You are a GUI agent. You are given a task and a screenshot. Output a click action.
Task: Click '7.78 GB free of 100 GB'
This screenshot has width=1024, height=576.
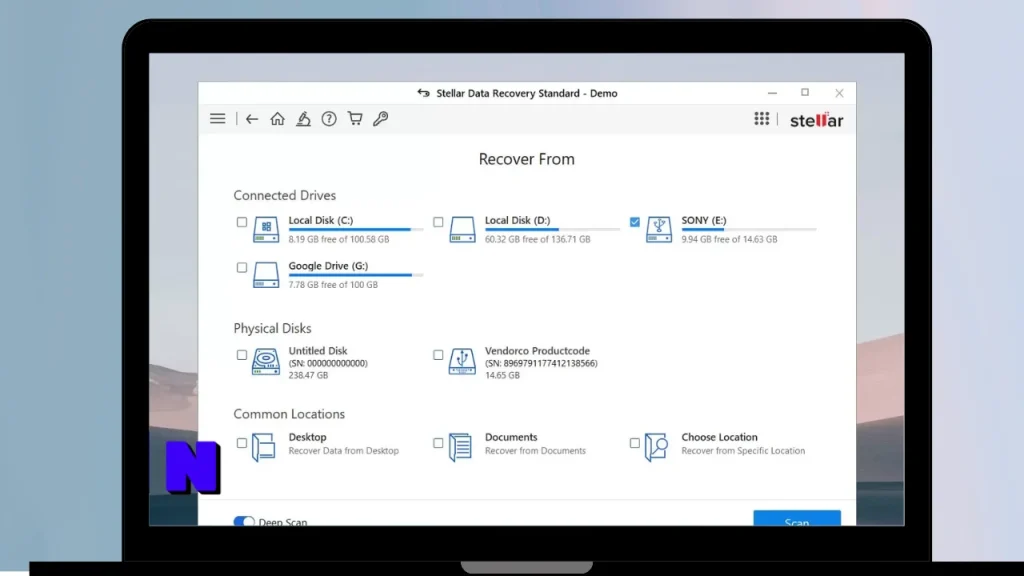point(333,285)
